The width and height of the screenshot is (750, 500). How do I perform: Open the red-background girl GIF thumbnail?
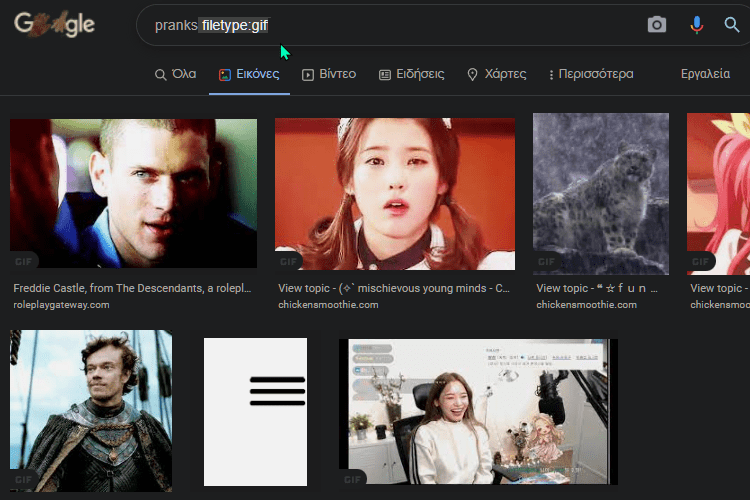click(x=395, y=193)
